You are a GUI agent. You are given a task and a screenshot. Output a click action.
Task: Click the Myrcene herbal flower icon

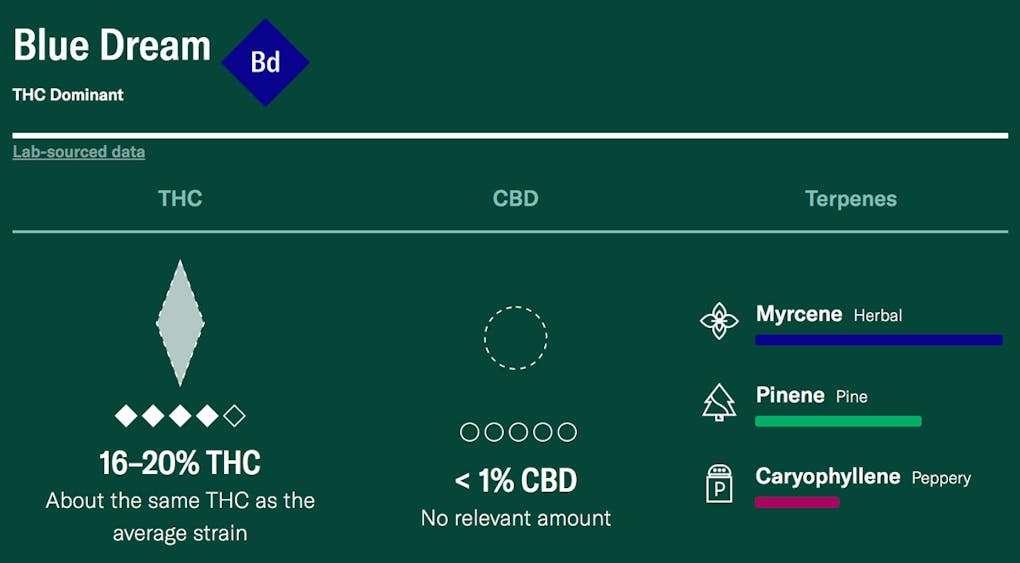[x=718, y=321]
